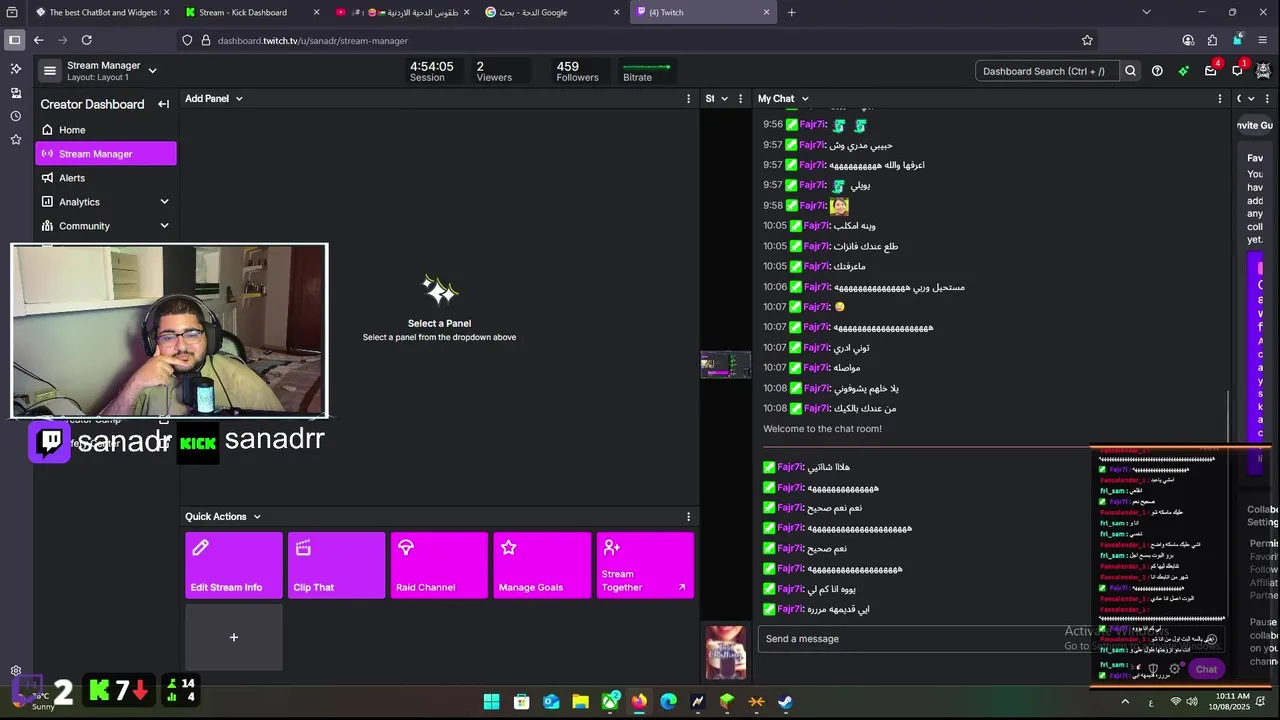Open the rightmost panel dropdown chevron

click(1250, 98)
